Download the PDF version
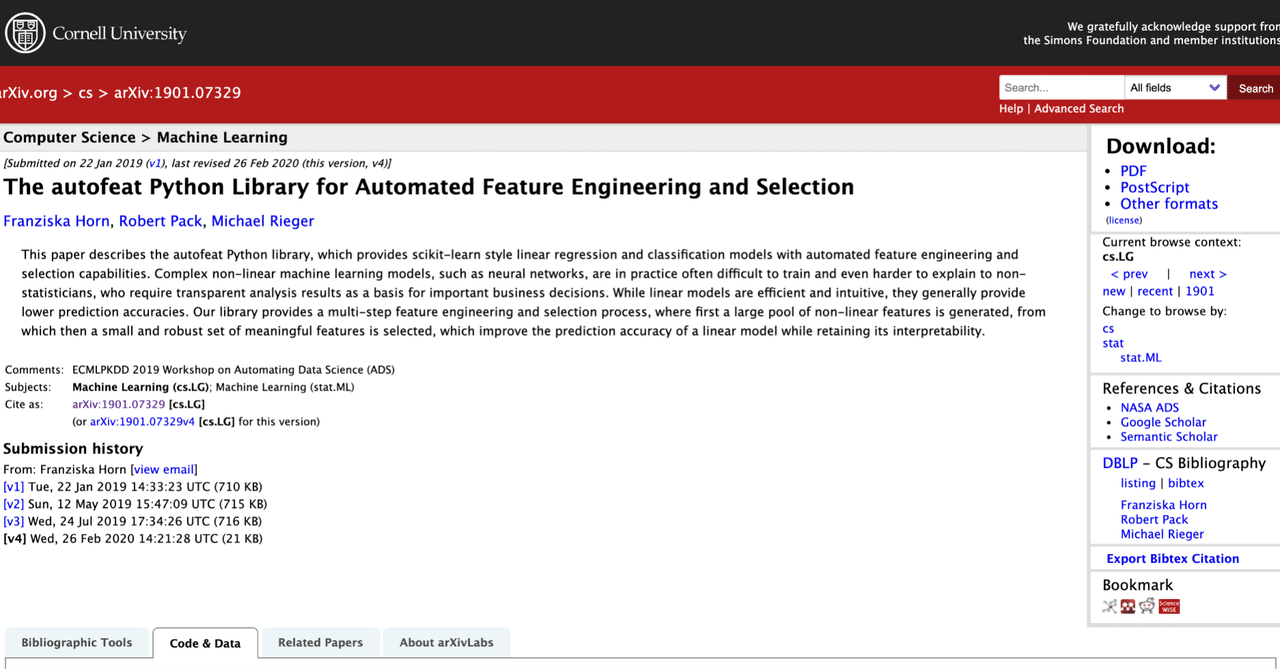Image resolution: width=1280 pixels, height=670 pixels. click(1133, 171)
